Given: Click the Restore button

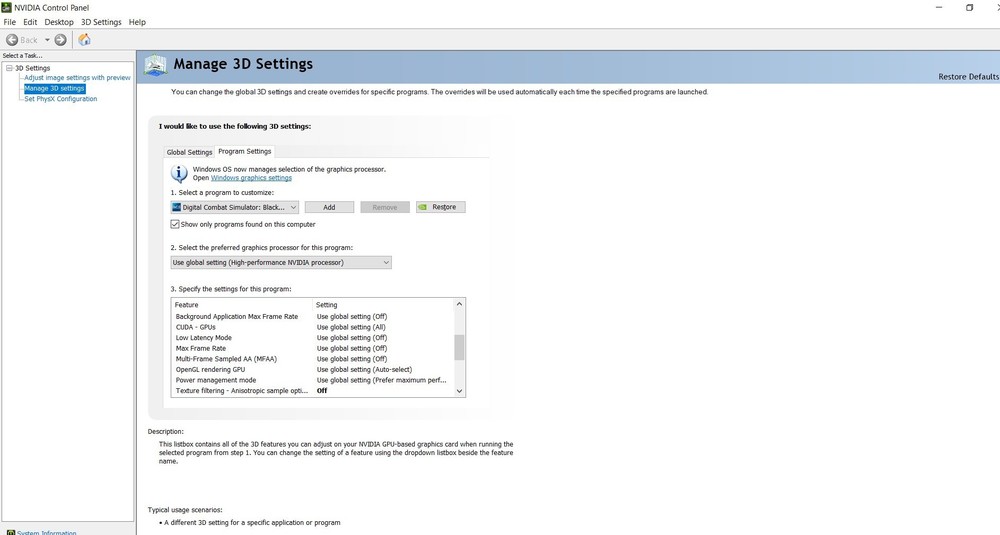Looking at the screenshot, I should point(441,207).
